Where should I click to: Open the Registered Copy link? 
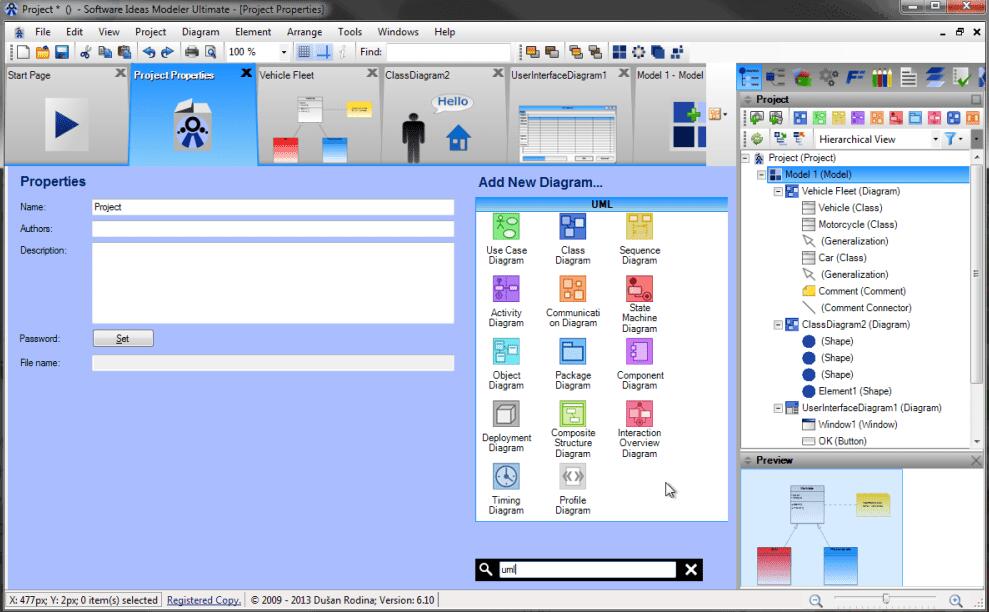pos(203,600)
